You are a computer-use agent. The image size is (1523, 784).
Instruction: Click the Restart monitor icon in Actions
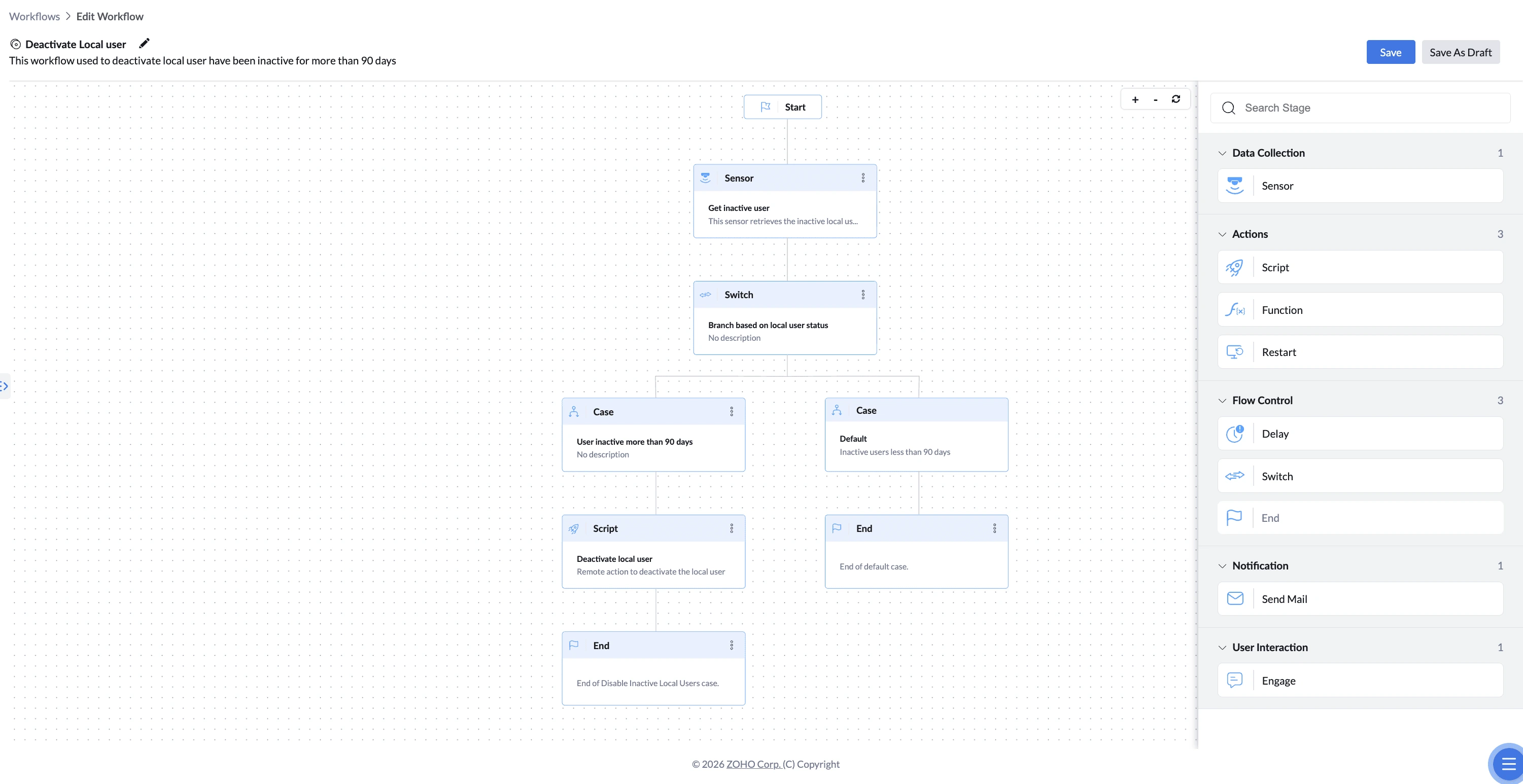[1234, 352]
